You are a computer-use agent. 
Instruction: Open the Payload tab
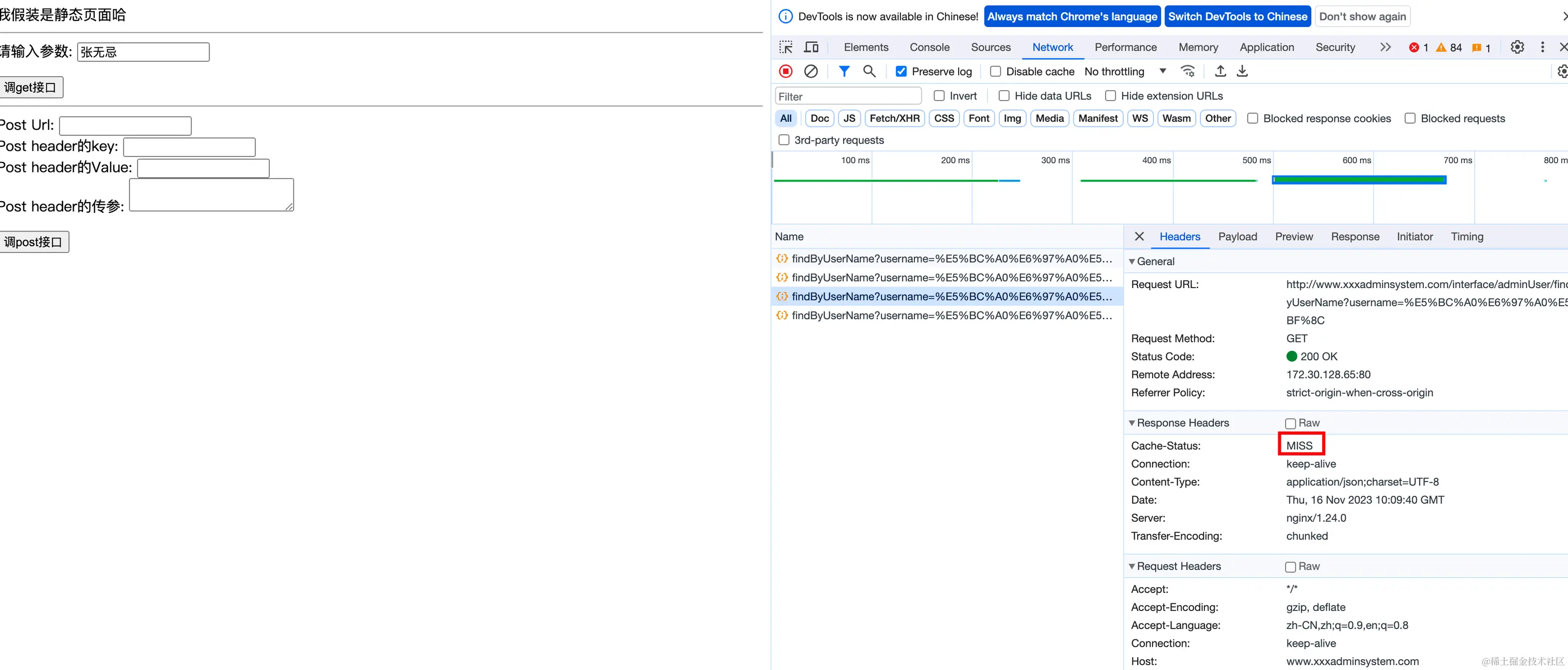coord(1237,237)
